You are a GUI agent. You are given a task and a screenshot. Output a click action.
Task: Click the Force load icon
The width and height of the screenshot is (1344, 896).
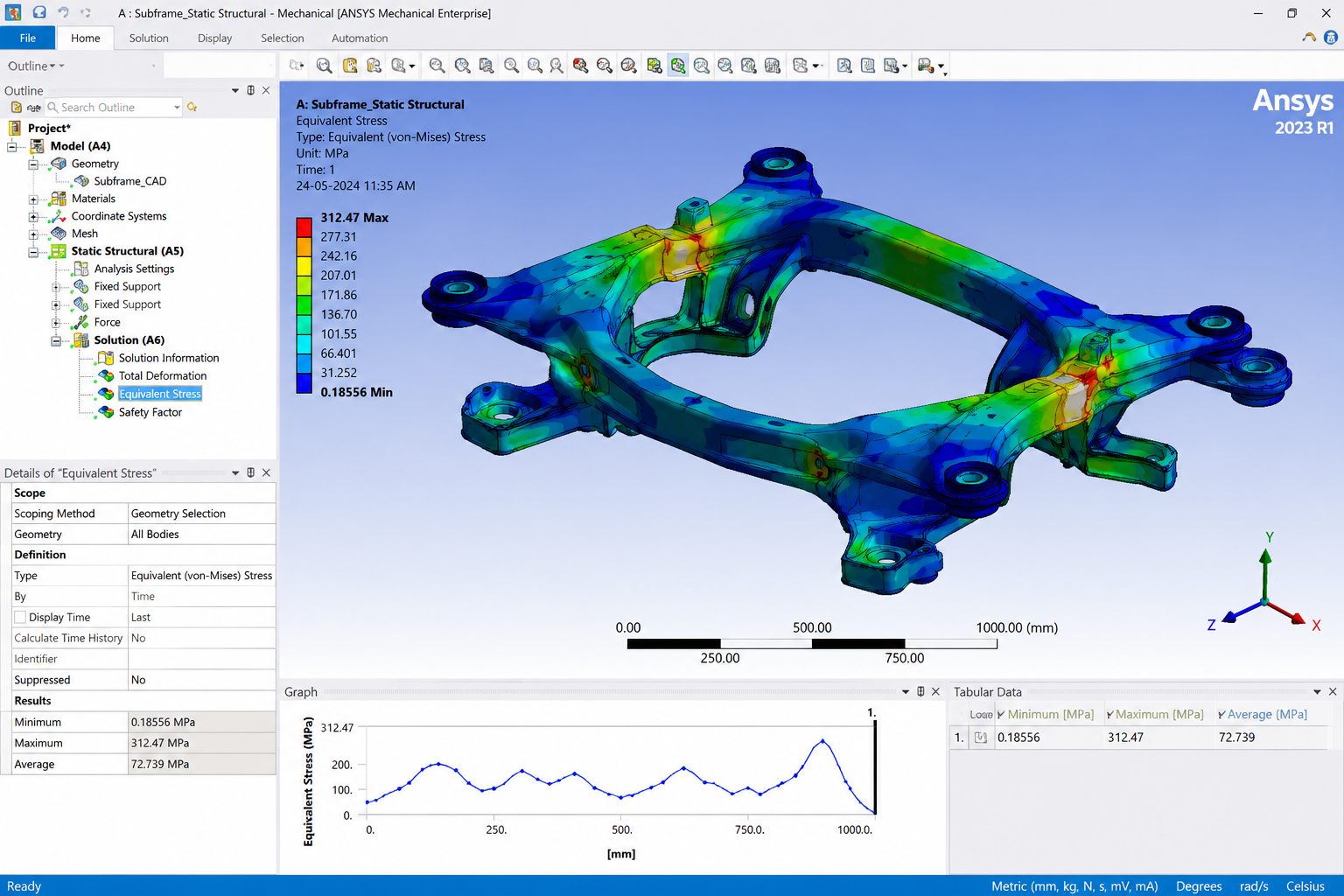click(81, 322)
